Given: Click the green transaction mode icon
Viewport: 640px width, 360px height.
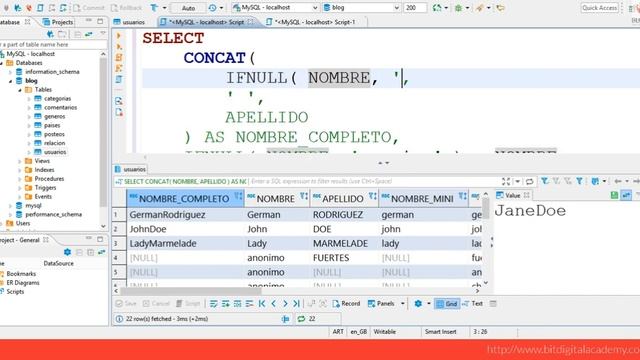Looking at the screenshot, I should point(437,8).
